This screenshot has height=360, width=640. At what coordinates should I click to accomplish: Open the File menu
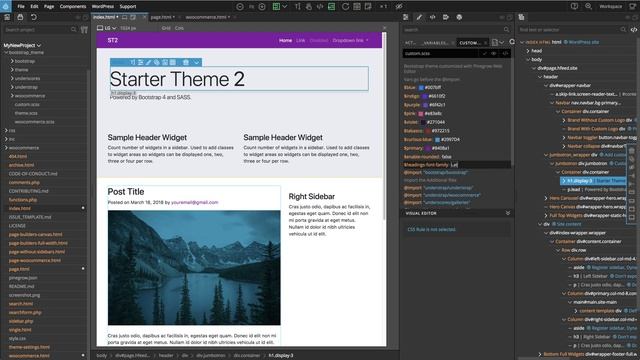(x=21, y=7)
